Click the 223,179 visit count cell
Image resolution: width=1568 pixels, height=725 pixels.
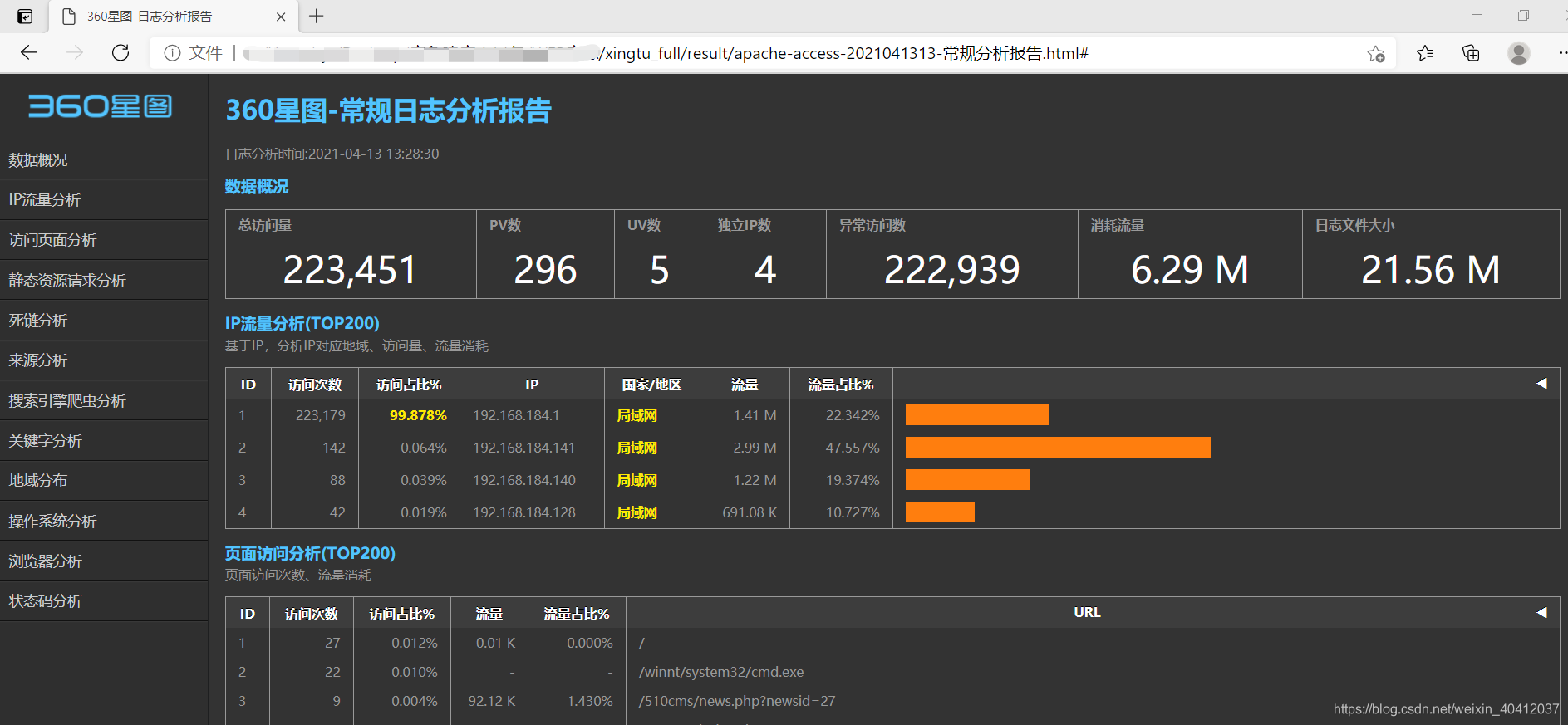[x=321, y=415]
